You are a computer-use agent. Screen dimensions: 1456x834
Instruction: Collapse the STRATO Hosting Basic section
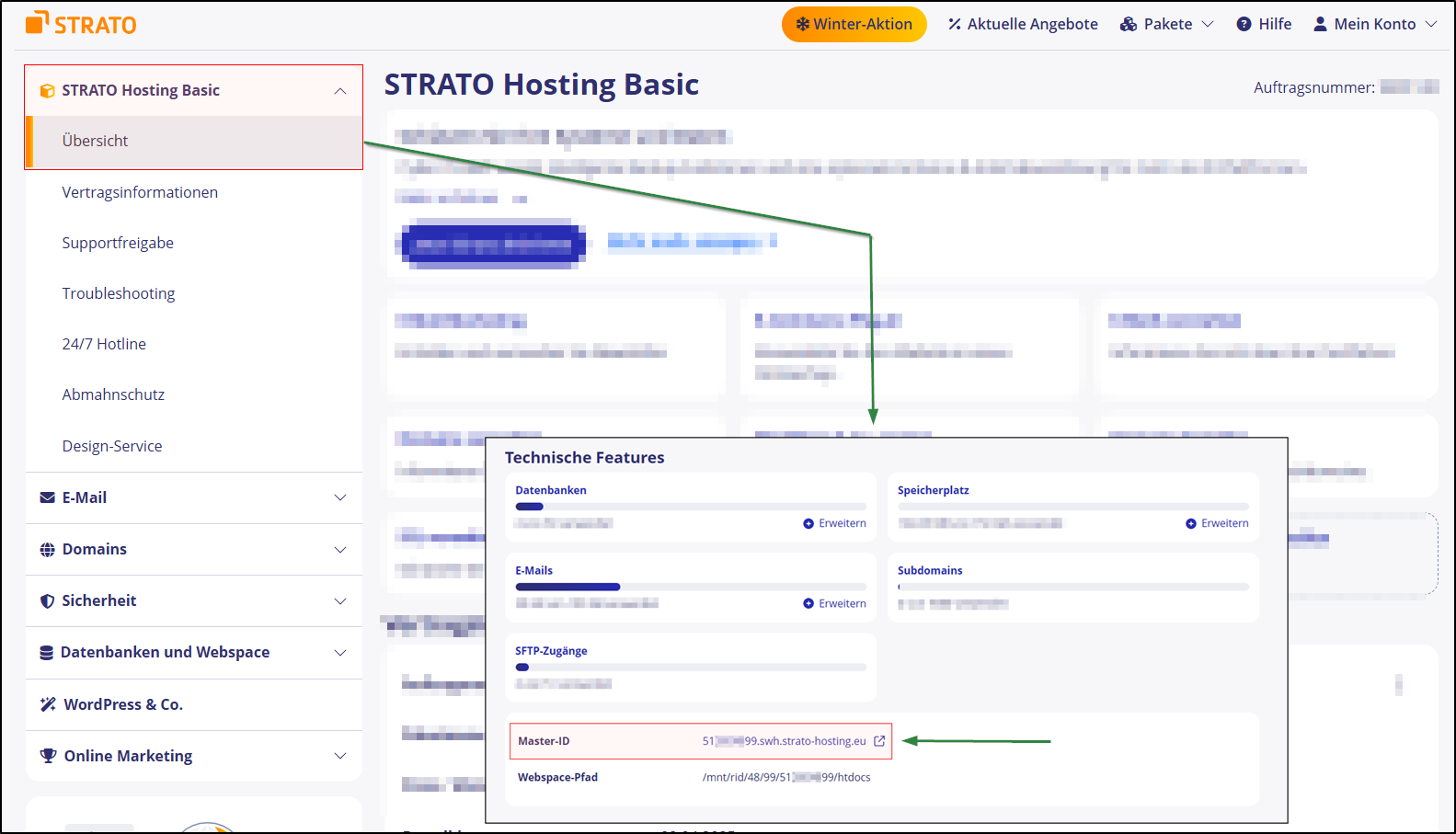339,90
